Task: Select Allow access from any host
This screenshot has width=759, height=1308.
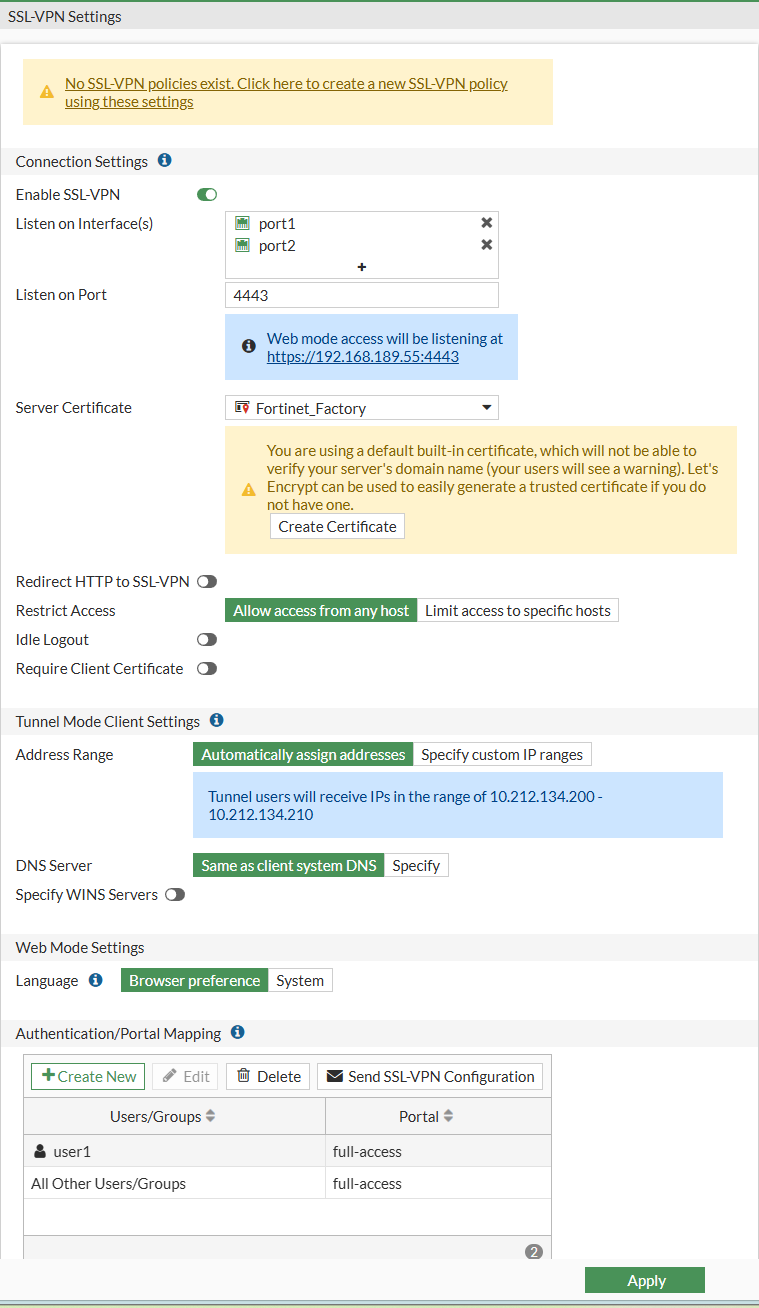Action: (x=321, y=610)
